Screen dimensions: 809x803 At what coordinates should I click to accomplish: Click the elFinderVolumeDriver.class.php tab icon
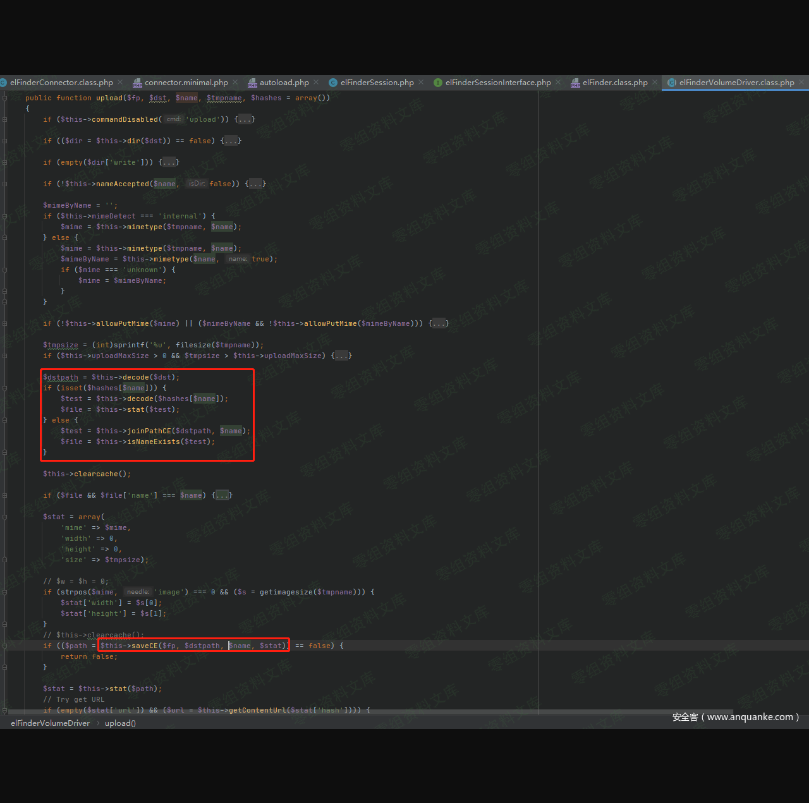(x=671, y=82)
